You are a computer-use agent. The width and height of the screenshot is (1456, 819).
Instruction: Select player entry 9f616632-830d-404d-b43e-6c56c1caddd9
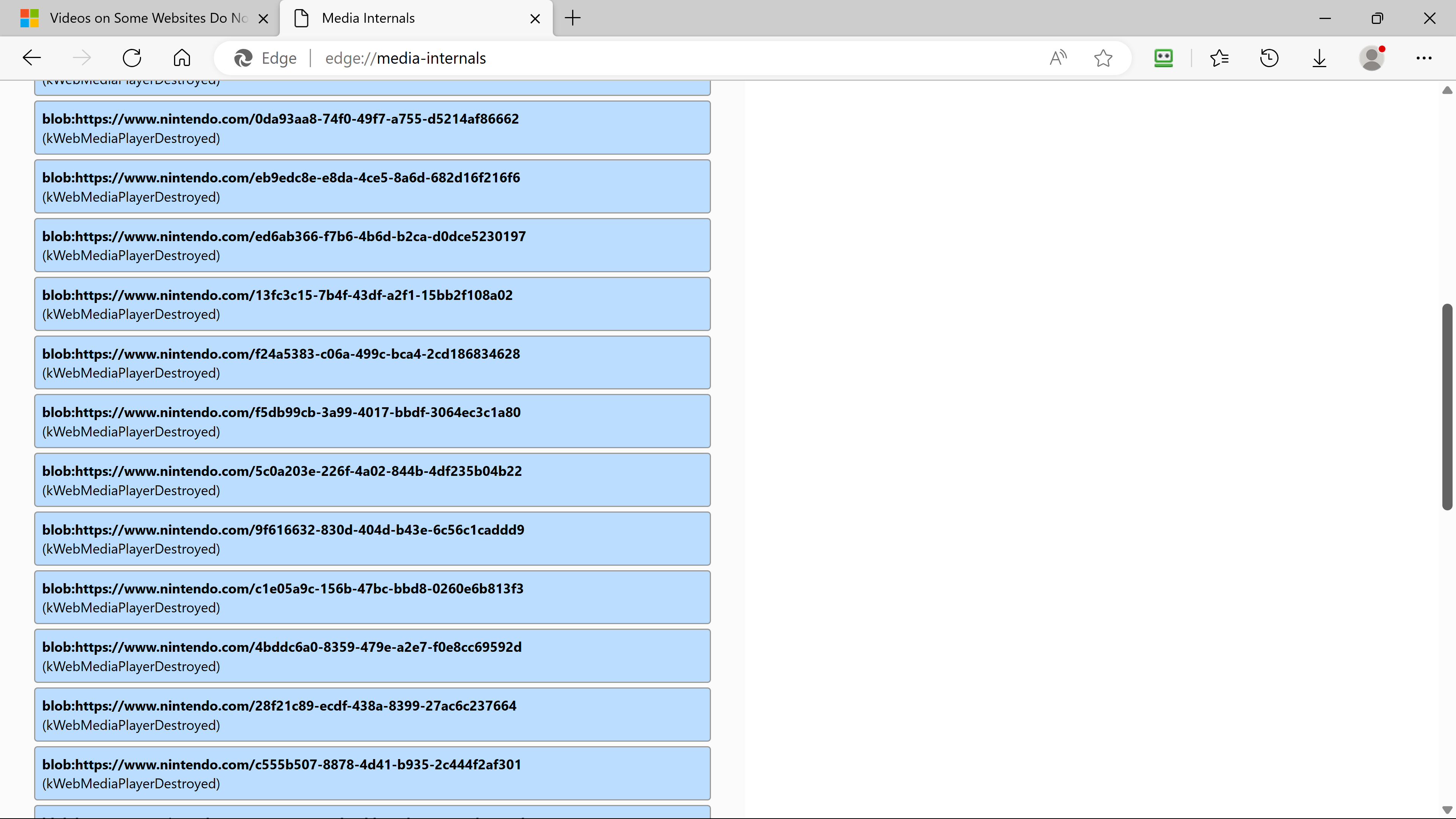tap(372, 539)
